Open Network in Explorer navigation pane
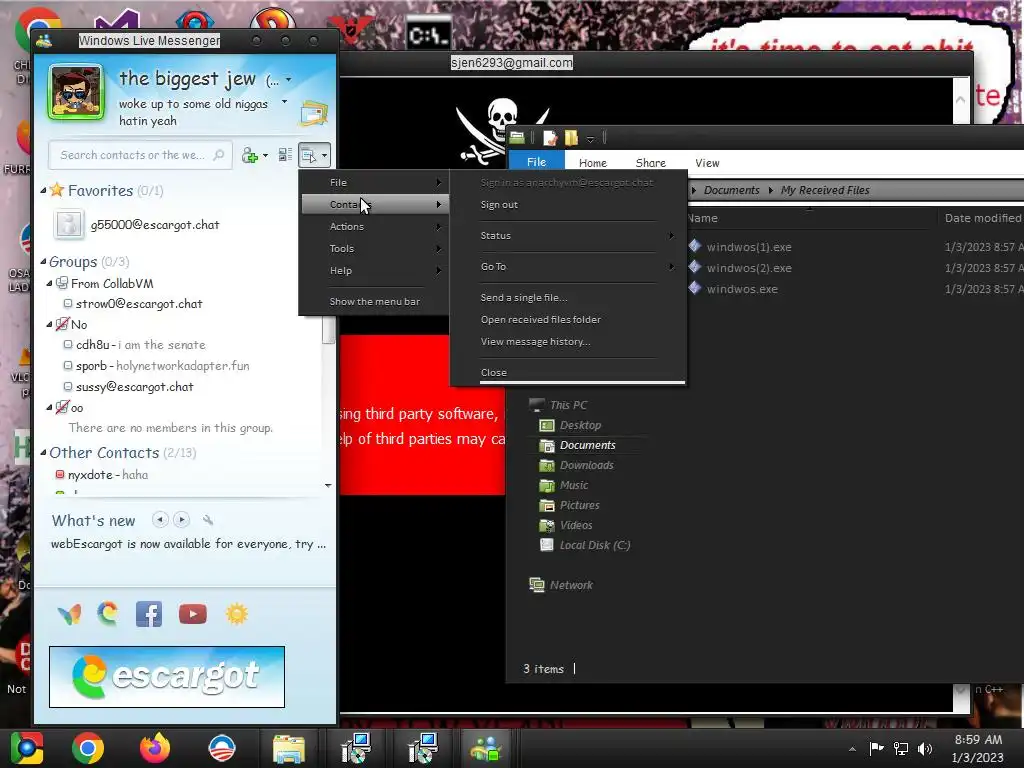The height and width of the screenshot is (768, 1024). (x=571, y=585)
